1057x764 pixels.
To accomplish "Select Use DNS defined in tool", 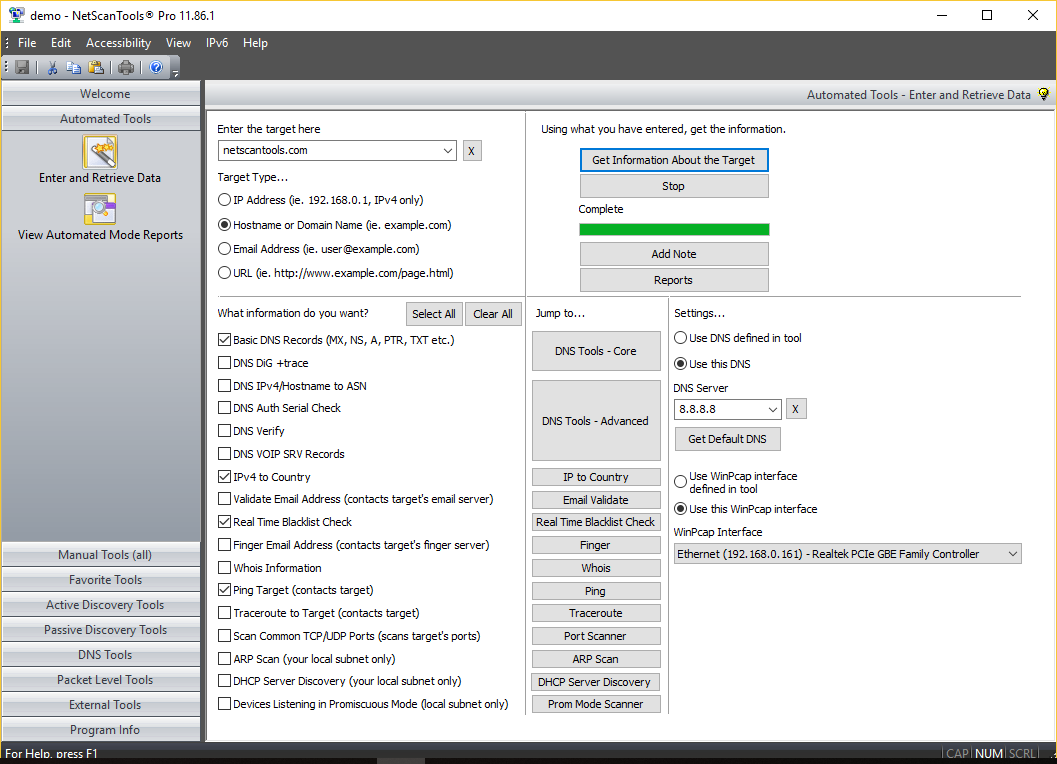I will click(681, 339).
